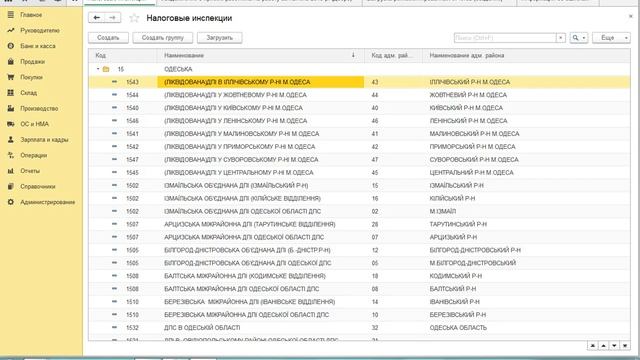Go forward with right arrow button
This screenshot has height=360, width=640.
click(113, 18)
